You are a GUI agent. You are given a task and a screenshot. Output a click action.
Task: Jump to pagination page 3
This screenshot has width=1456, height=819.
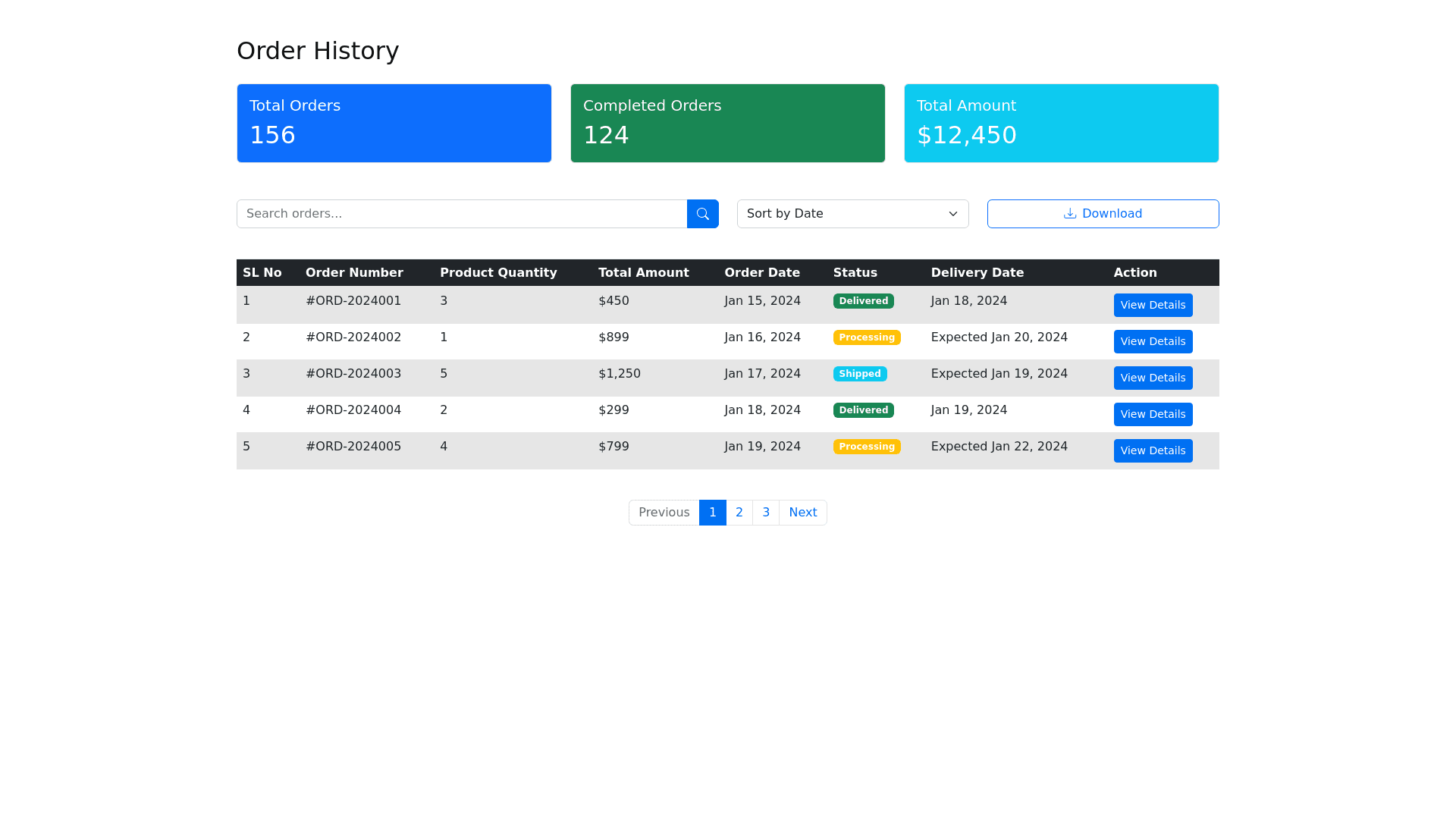coord(765,513)
